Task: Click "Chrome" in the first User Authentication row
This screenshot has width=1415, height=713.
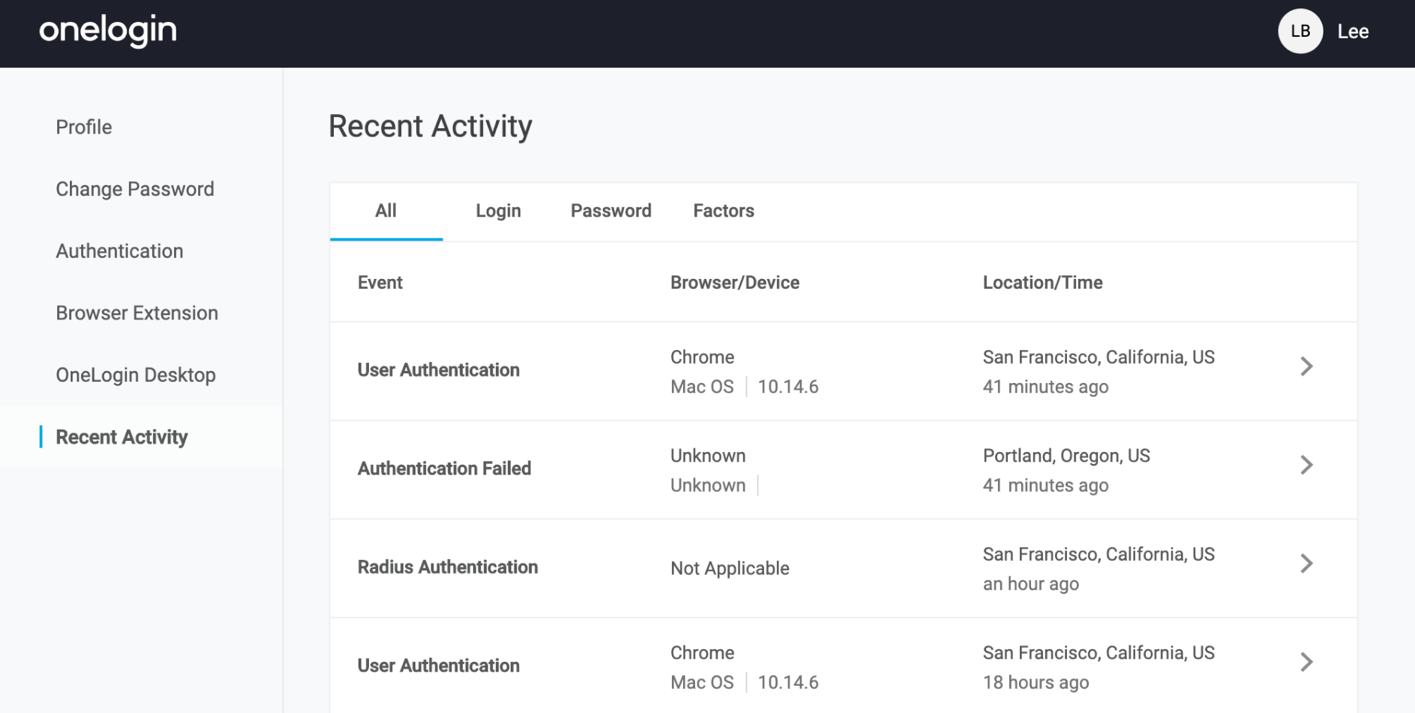Action: click(702, 357)
